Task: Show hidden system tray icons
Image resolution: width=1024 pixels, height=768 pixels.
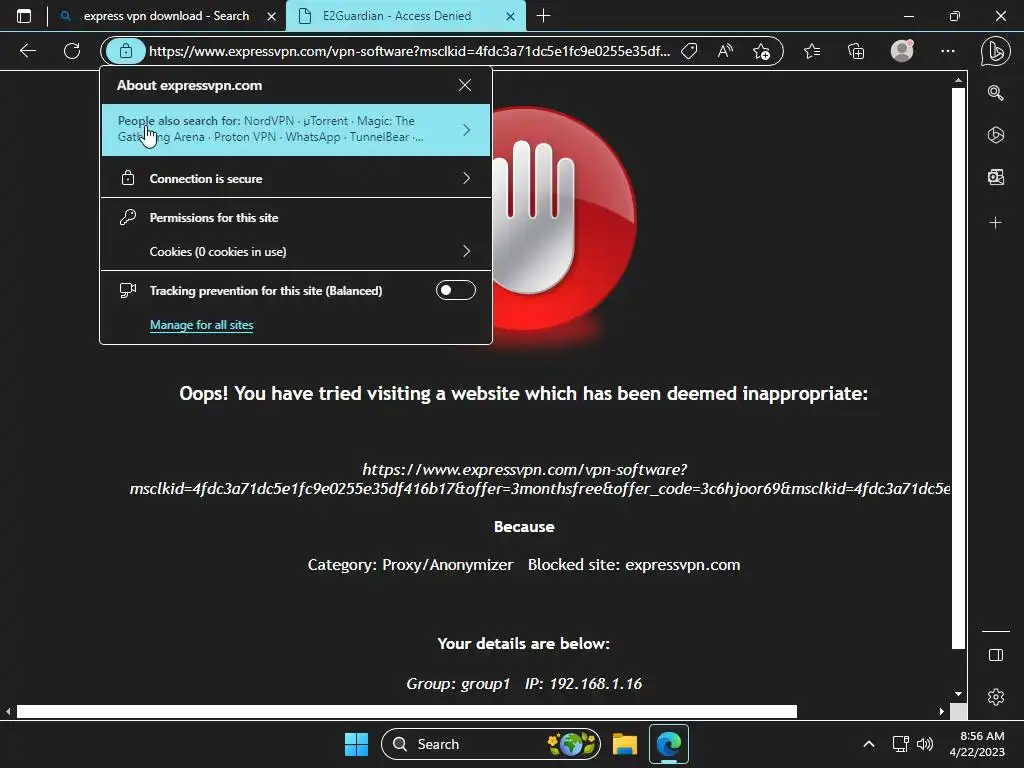Action: pyautogui.click(x=869, y=744)
